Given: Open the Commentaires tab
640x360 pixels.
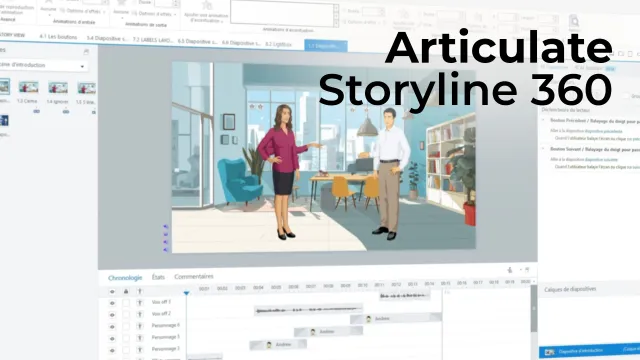Looking at the screenshot, I should [194, 276].
